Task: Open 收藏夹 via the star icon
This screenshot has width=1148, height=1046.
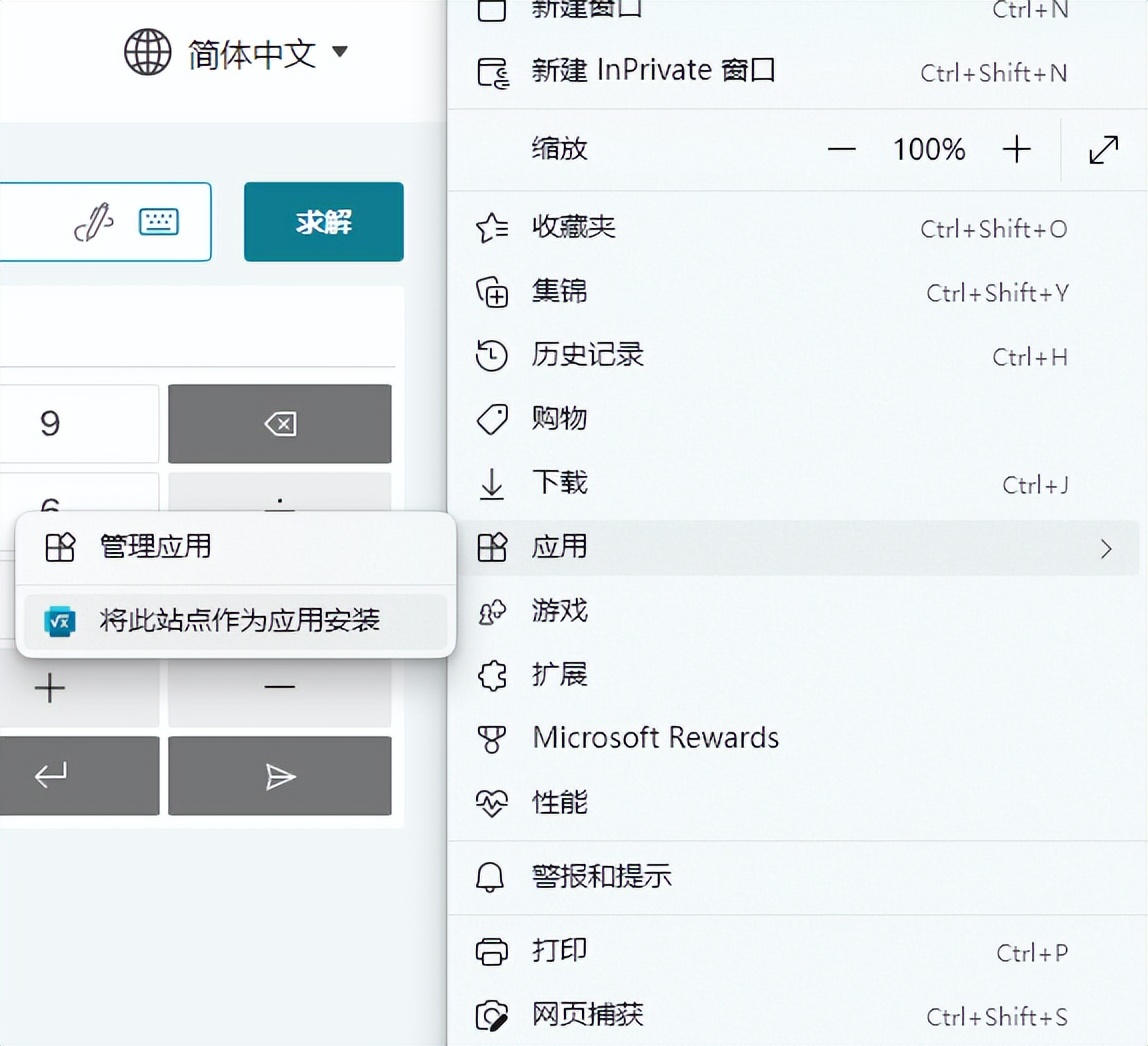Action: [x=492, y=229]
